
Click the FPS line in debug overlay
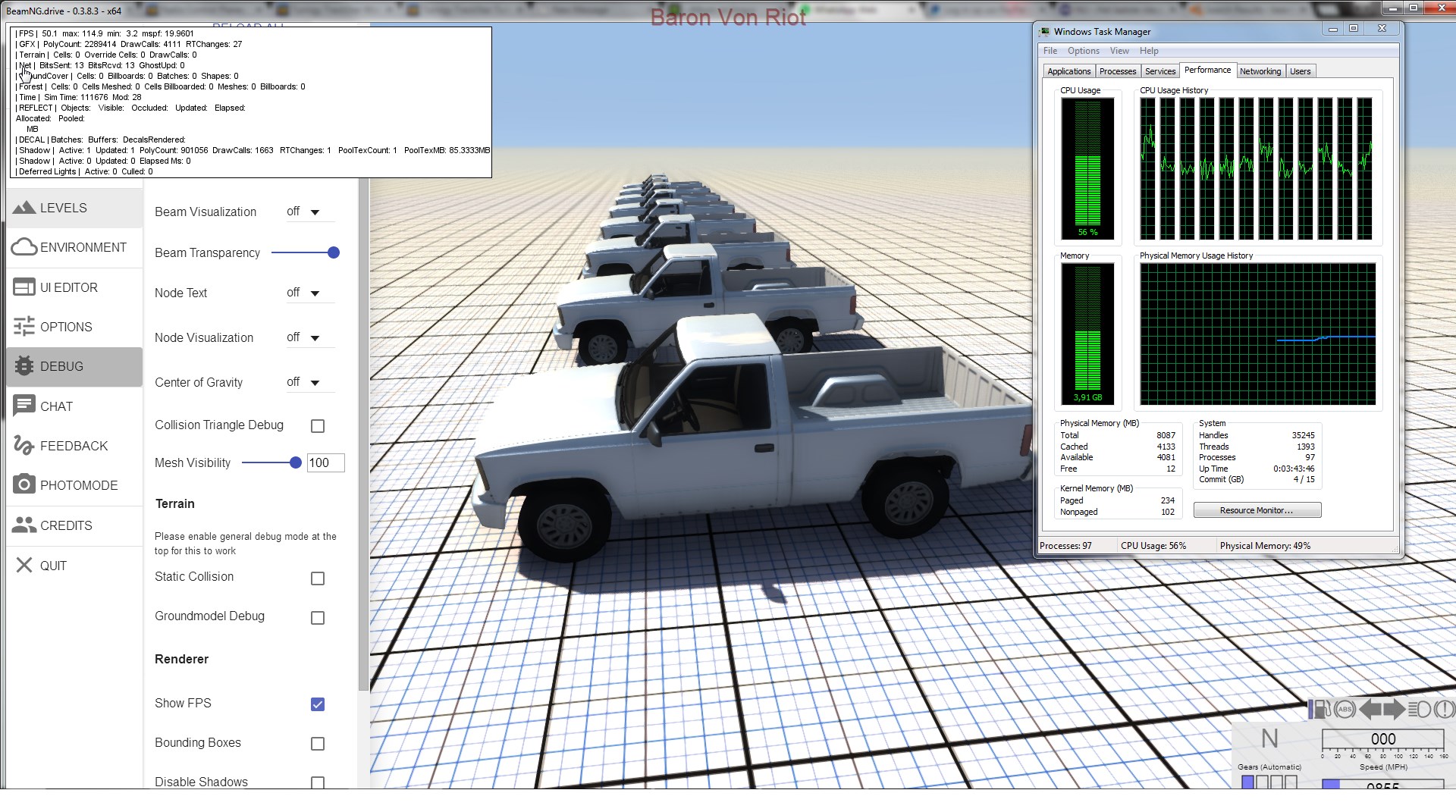(105, 33)
